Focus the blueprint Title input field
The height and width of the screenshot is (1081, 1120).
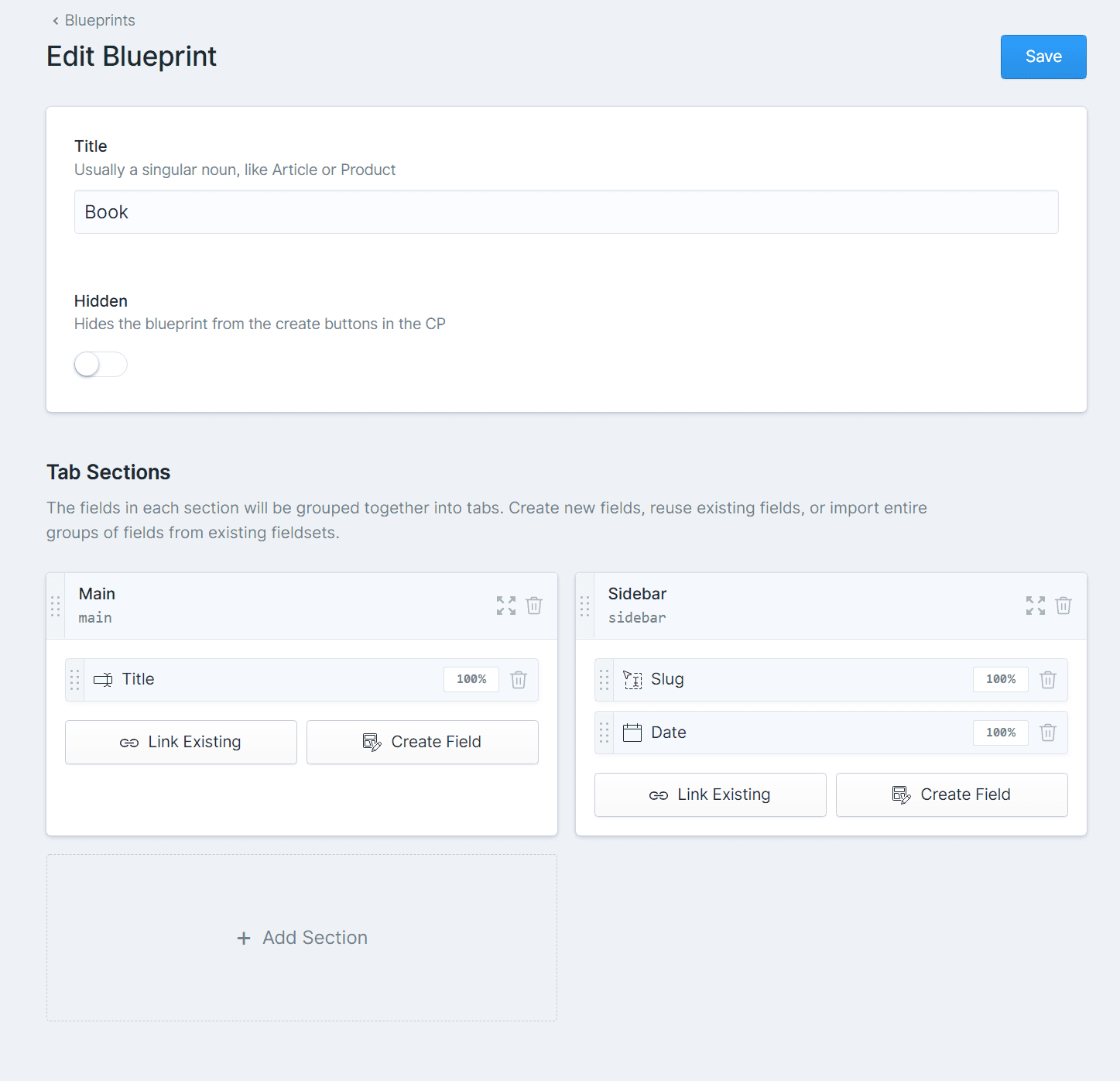click(567, 212)
